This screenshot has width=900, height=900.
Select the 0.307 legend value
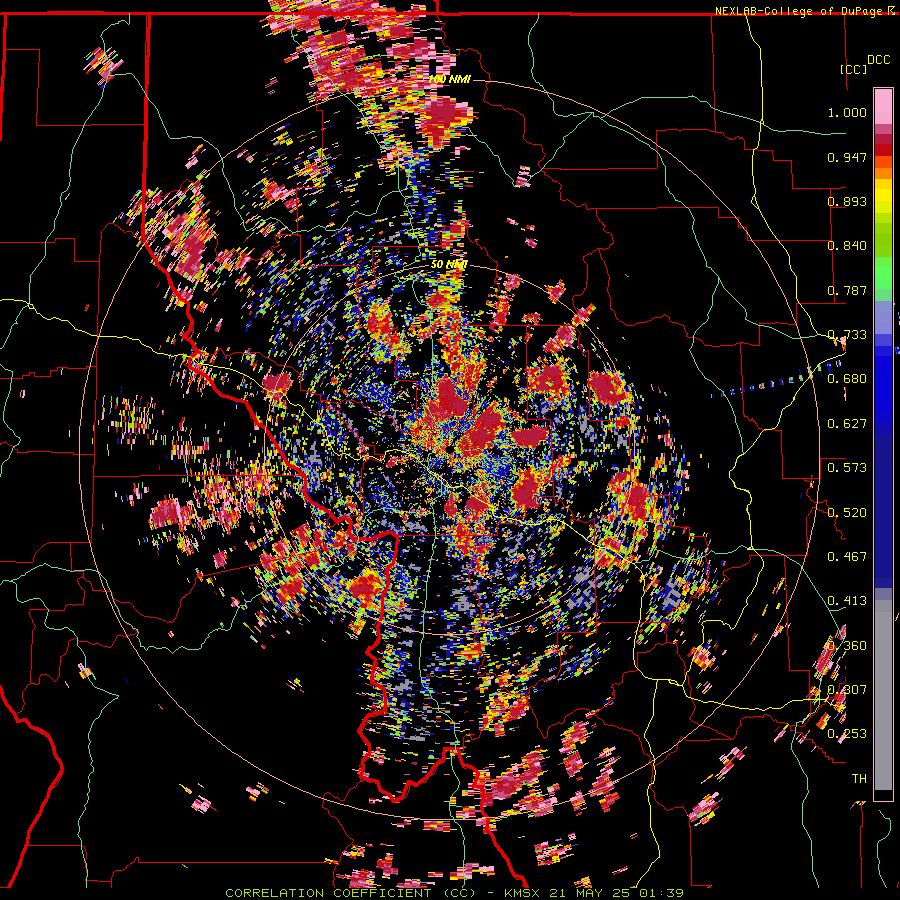point(847,690)
